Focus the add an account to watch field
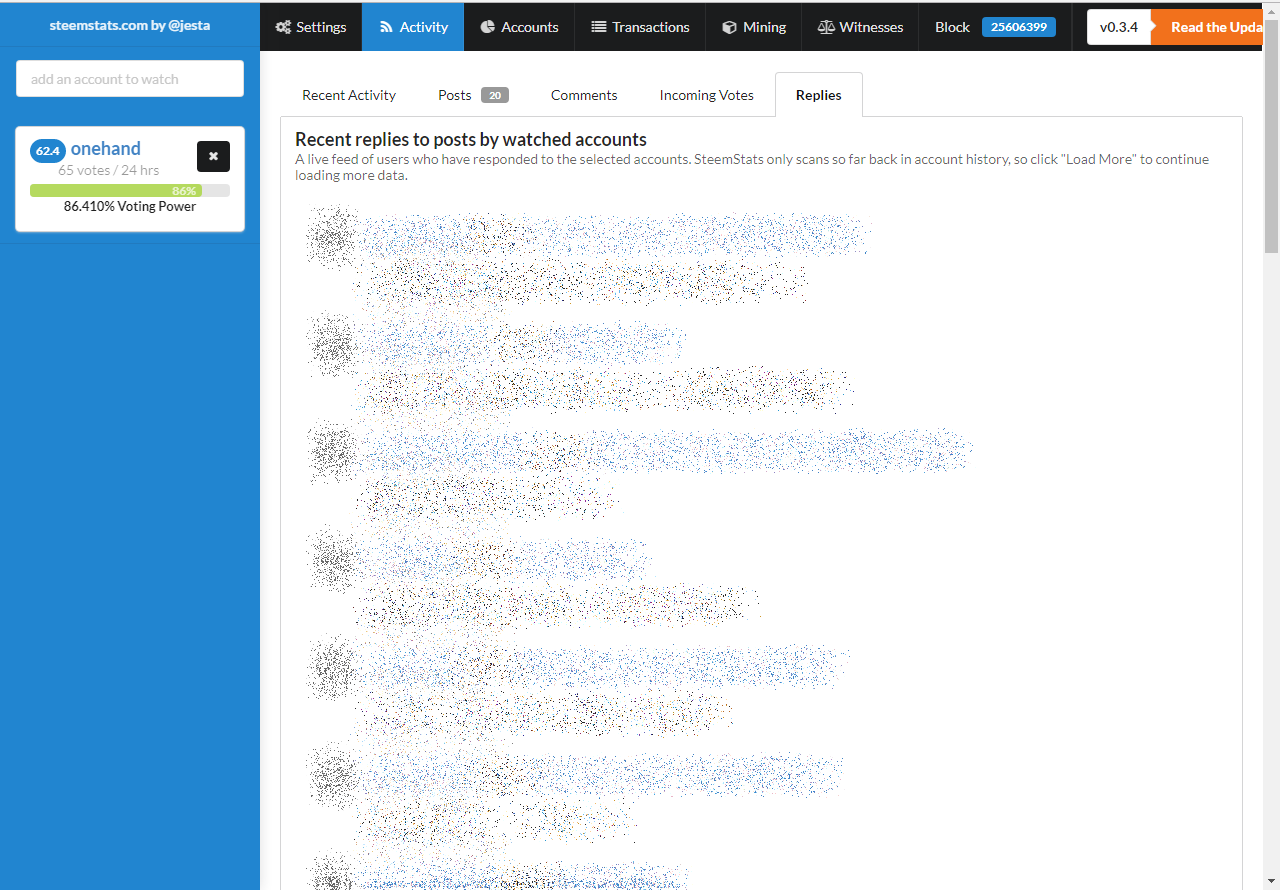This screenshot has height=890, width=1280. (130, 79)
